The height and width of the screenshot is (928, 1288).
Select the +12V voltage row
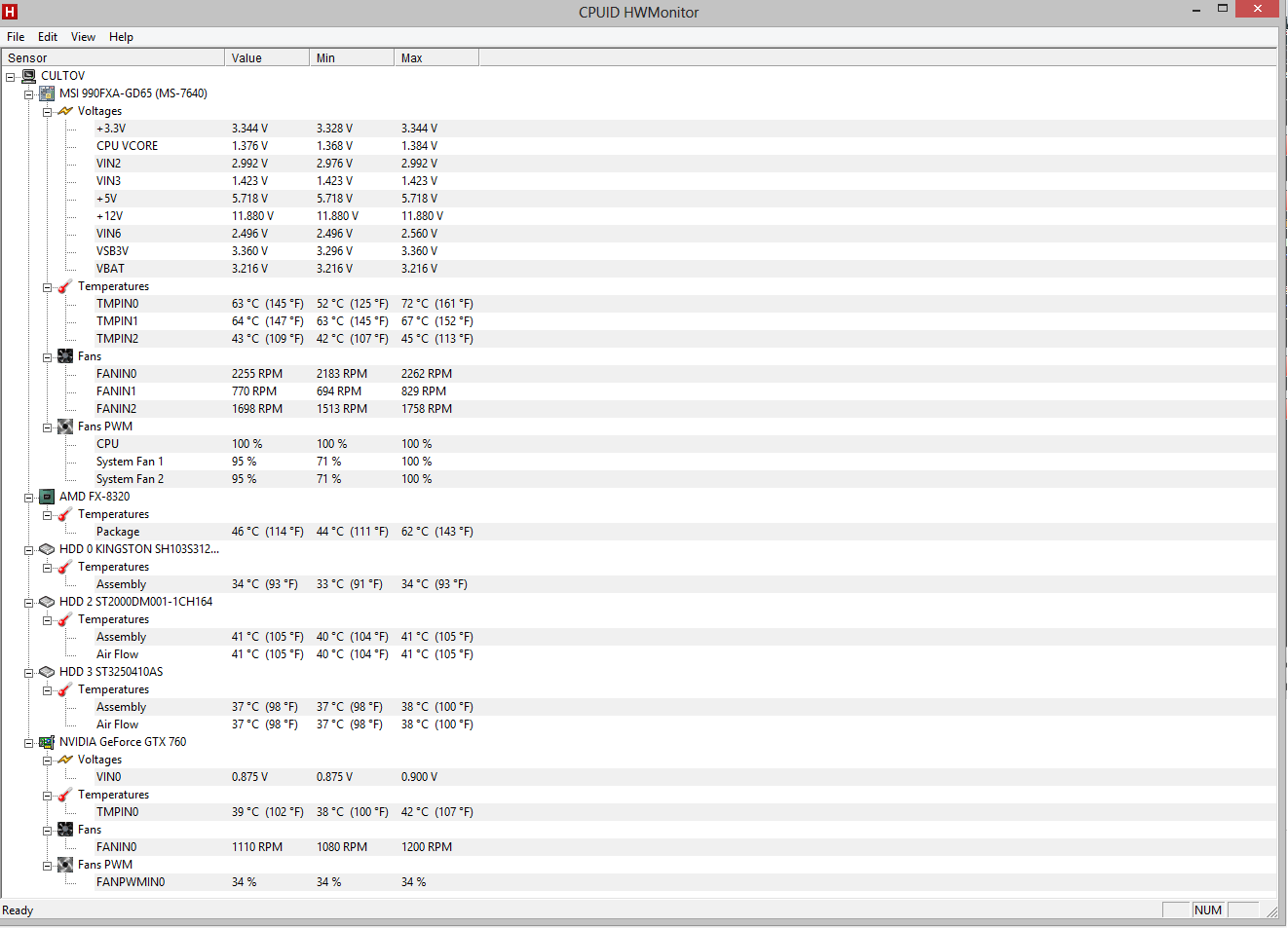pyautogui.click(x=639, y=216)
